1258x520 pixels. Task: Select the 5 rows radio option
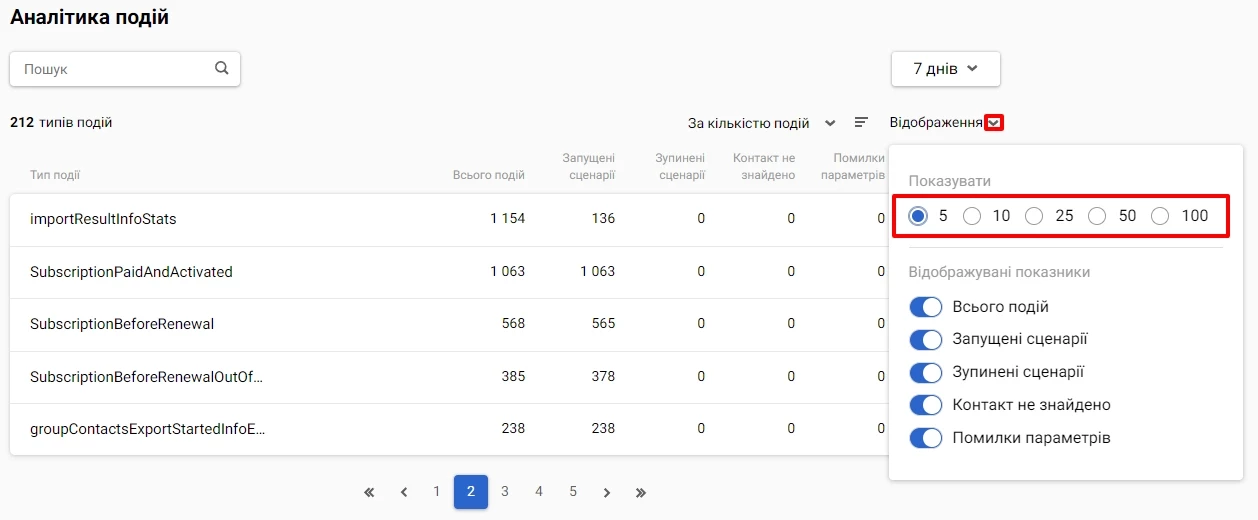click(919, 216)
